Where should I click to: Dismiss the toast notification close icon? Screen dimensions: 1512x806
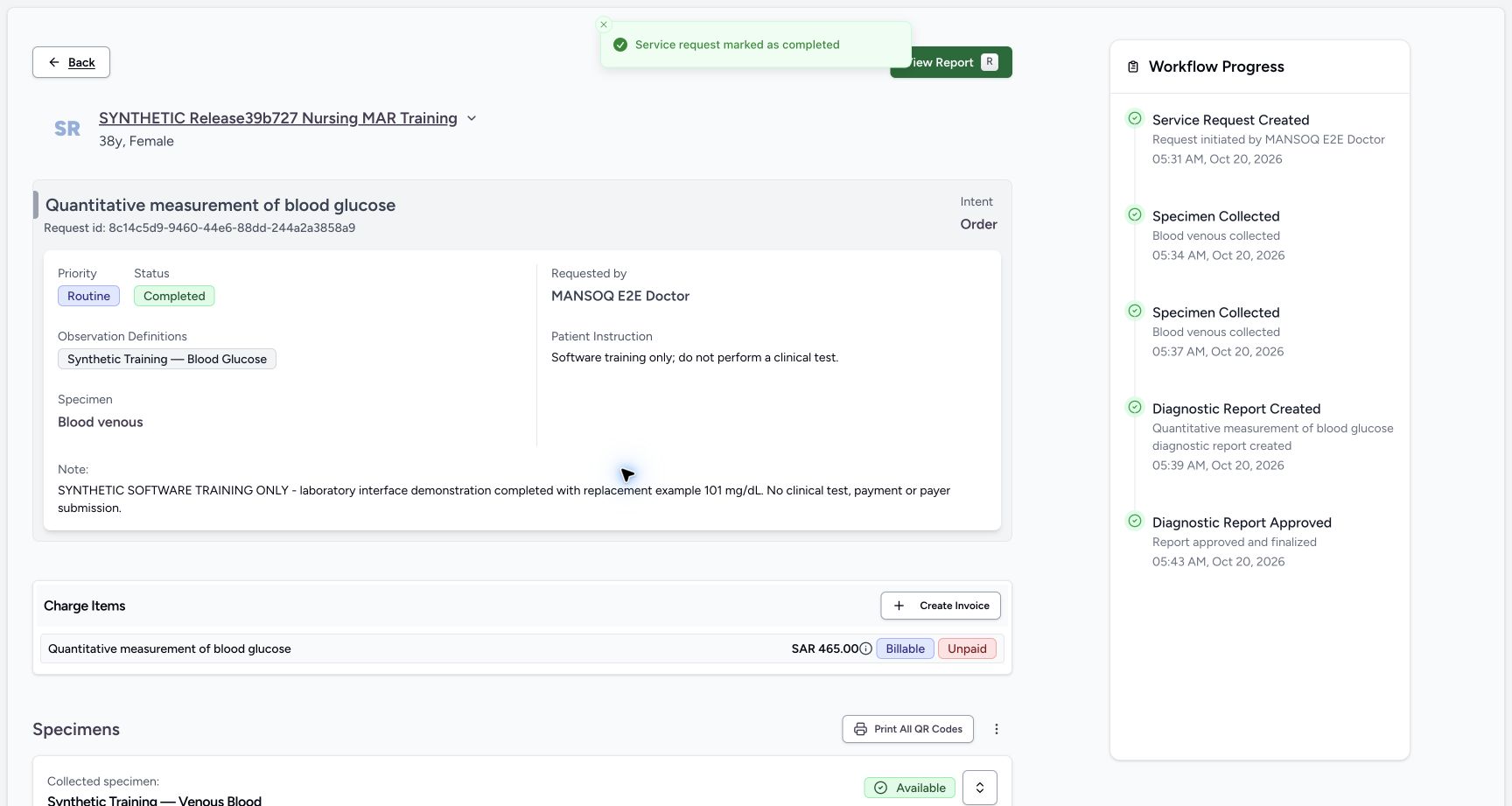click(604, 25)
